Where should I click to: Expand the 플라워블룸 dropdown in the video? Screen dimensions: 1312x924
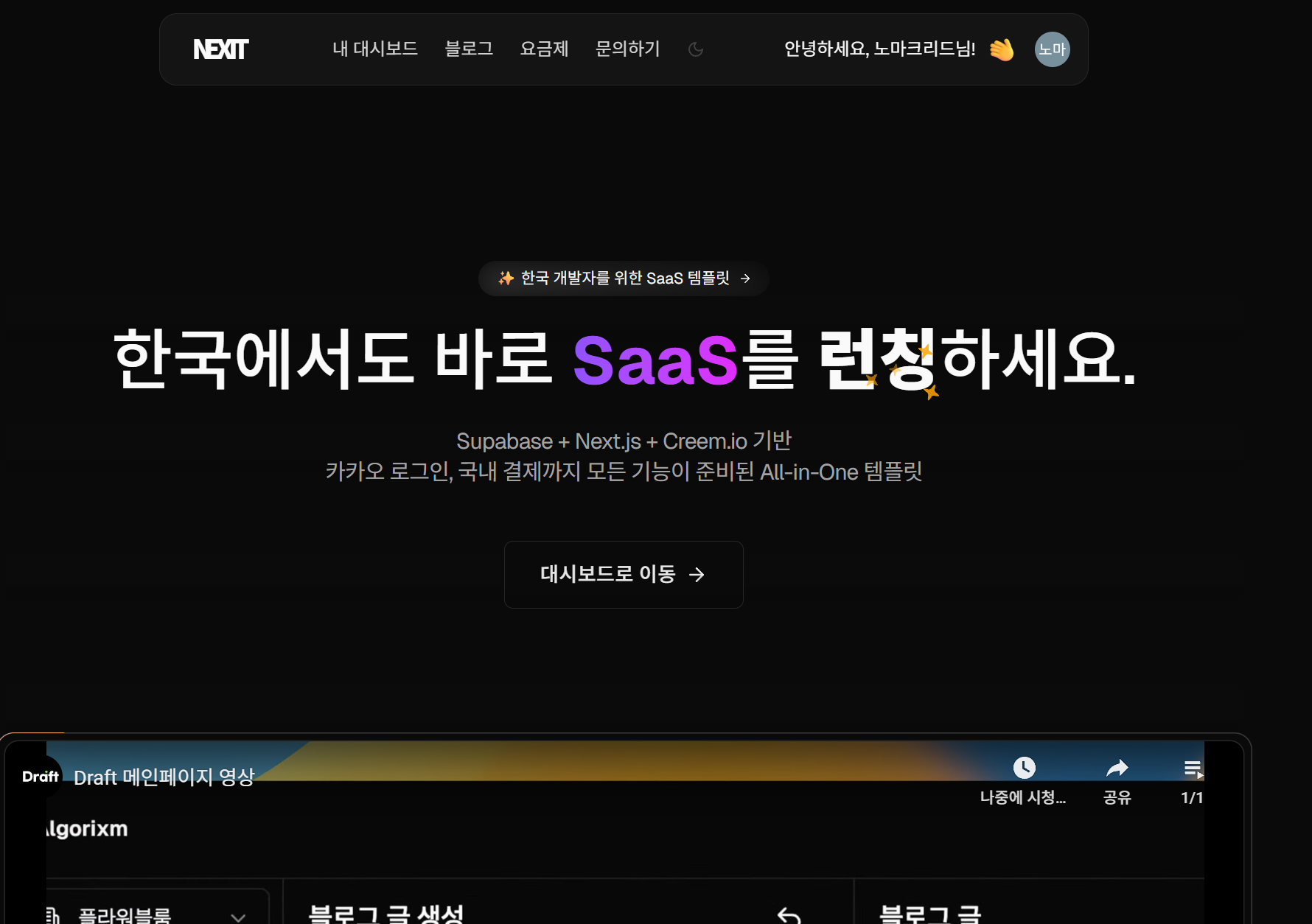point(237,917)
